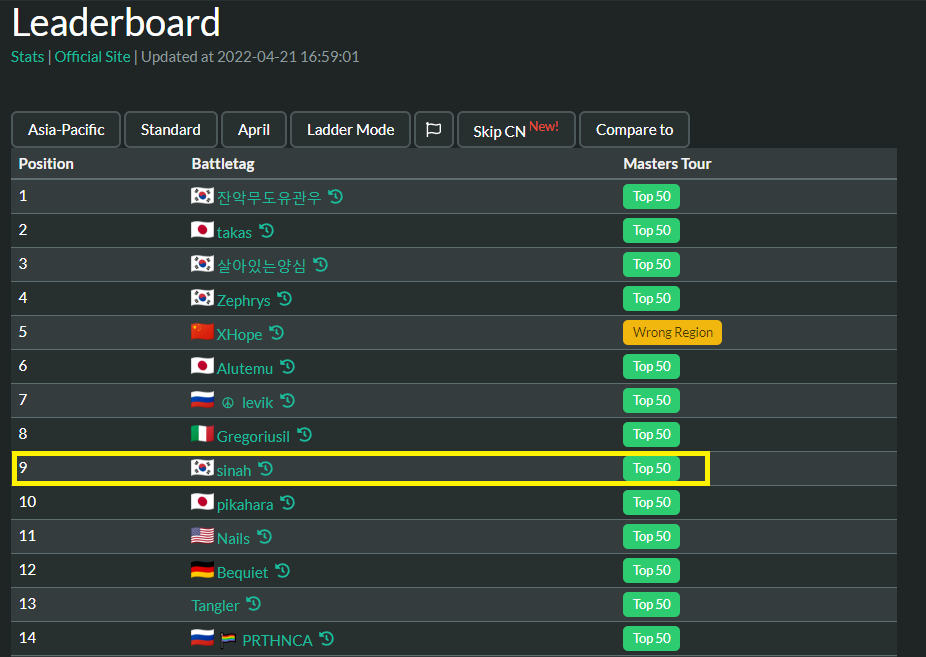Click history icon beside XHope

coord(277,333)
